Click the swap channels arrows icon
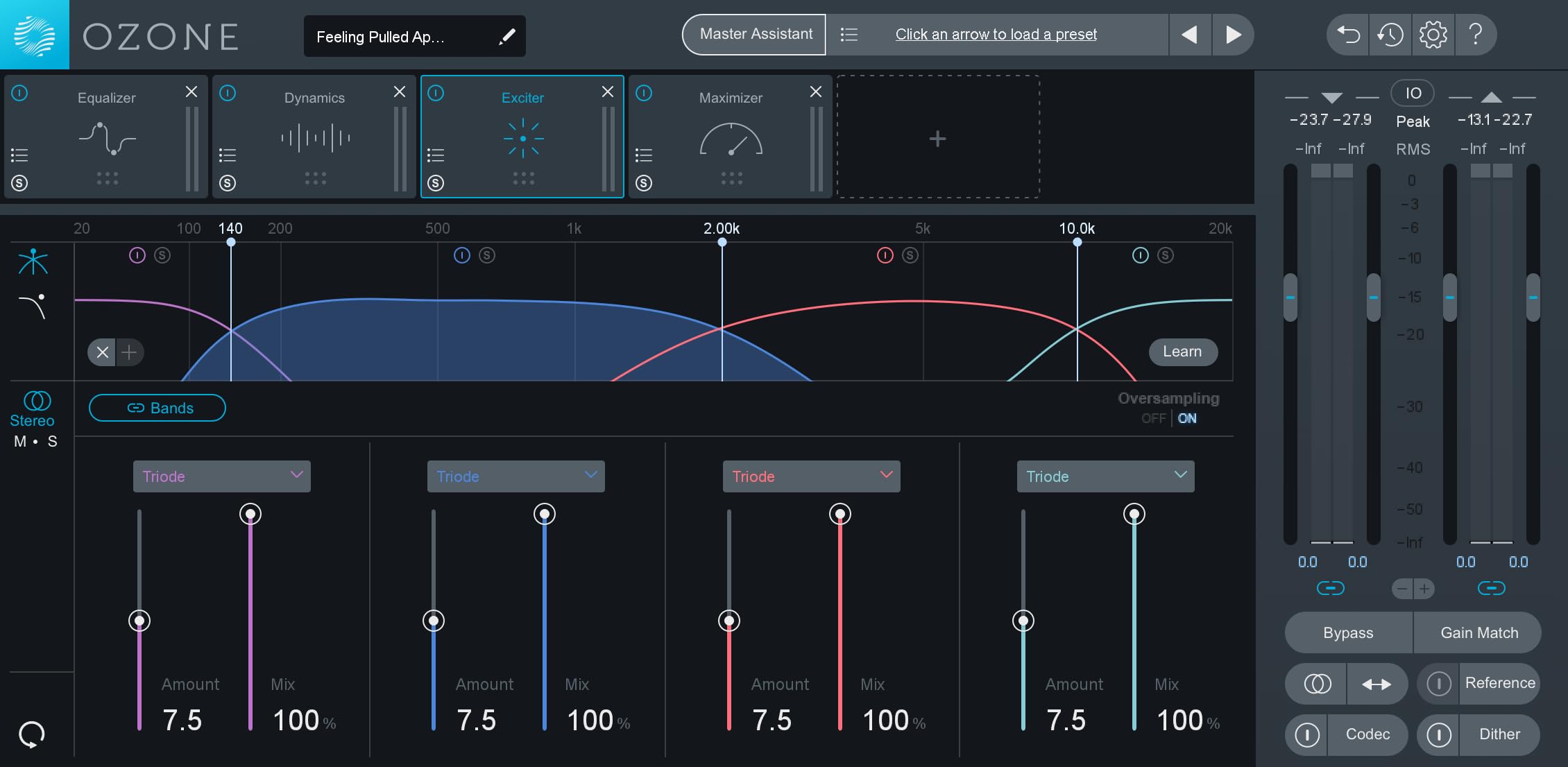This screenshot has width=1568, height=767. [1377, 684]
